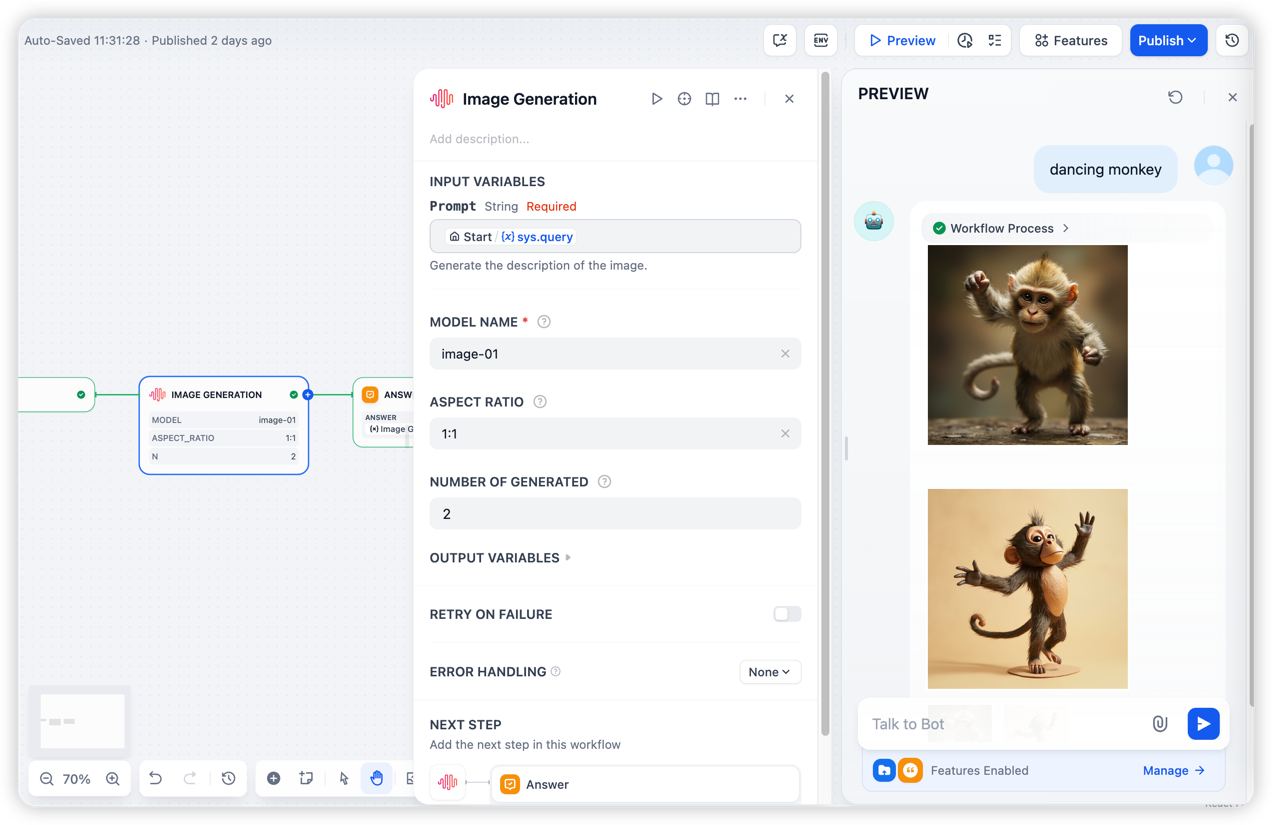Open the node help book icon
1272x825 pixels.
pos(712,99)
